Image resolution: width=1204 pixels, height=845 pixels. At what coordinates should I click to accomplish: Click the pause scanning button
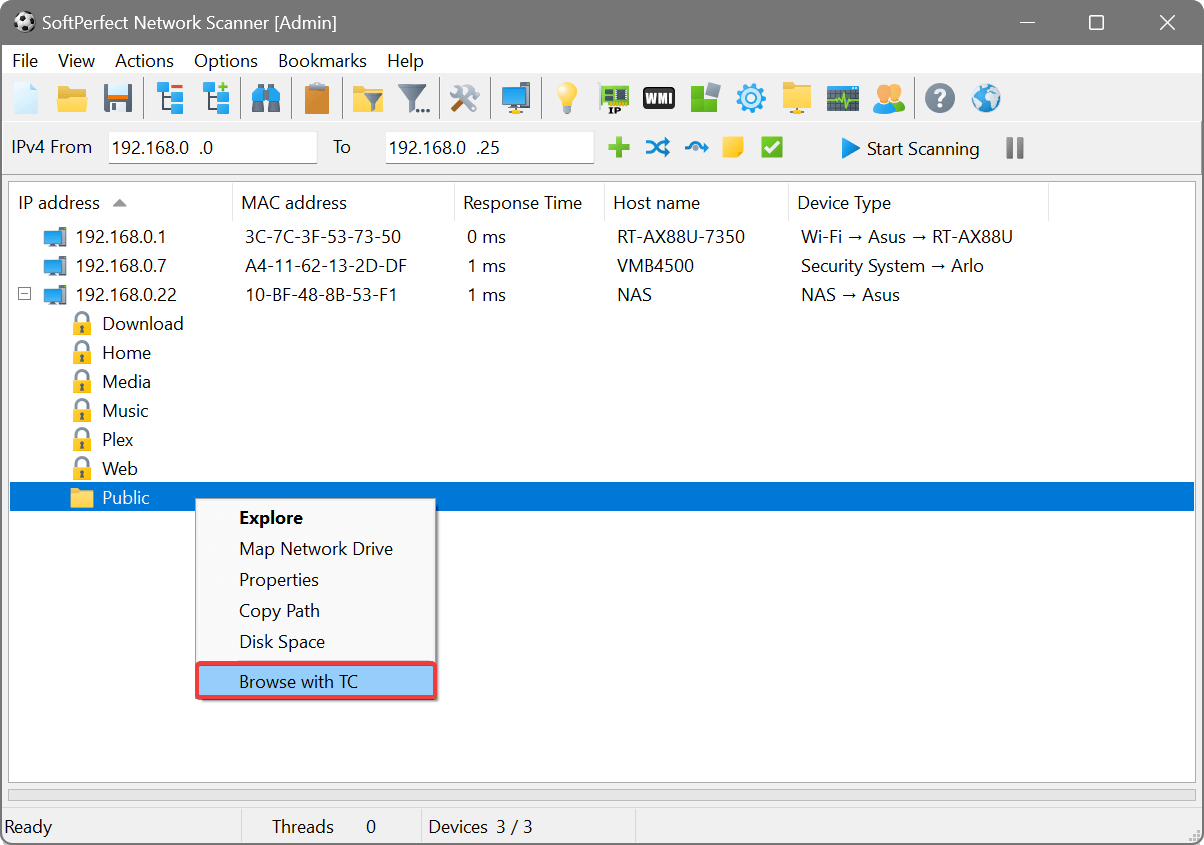(1015, 148)
